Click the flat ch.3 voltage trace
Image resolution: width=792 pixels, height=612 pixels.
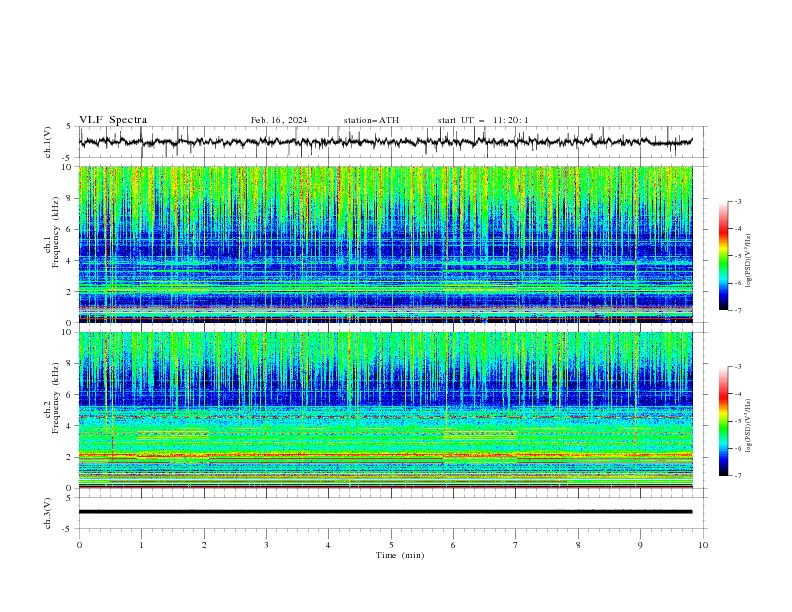[385, 512]
